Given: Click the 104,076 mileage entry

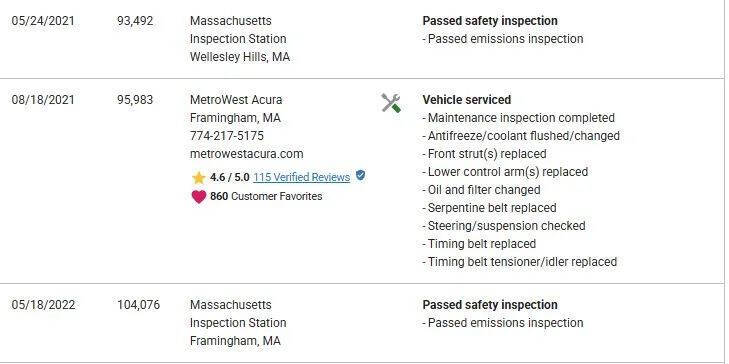Looking at the screenshot, I should (138, 305).
